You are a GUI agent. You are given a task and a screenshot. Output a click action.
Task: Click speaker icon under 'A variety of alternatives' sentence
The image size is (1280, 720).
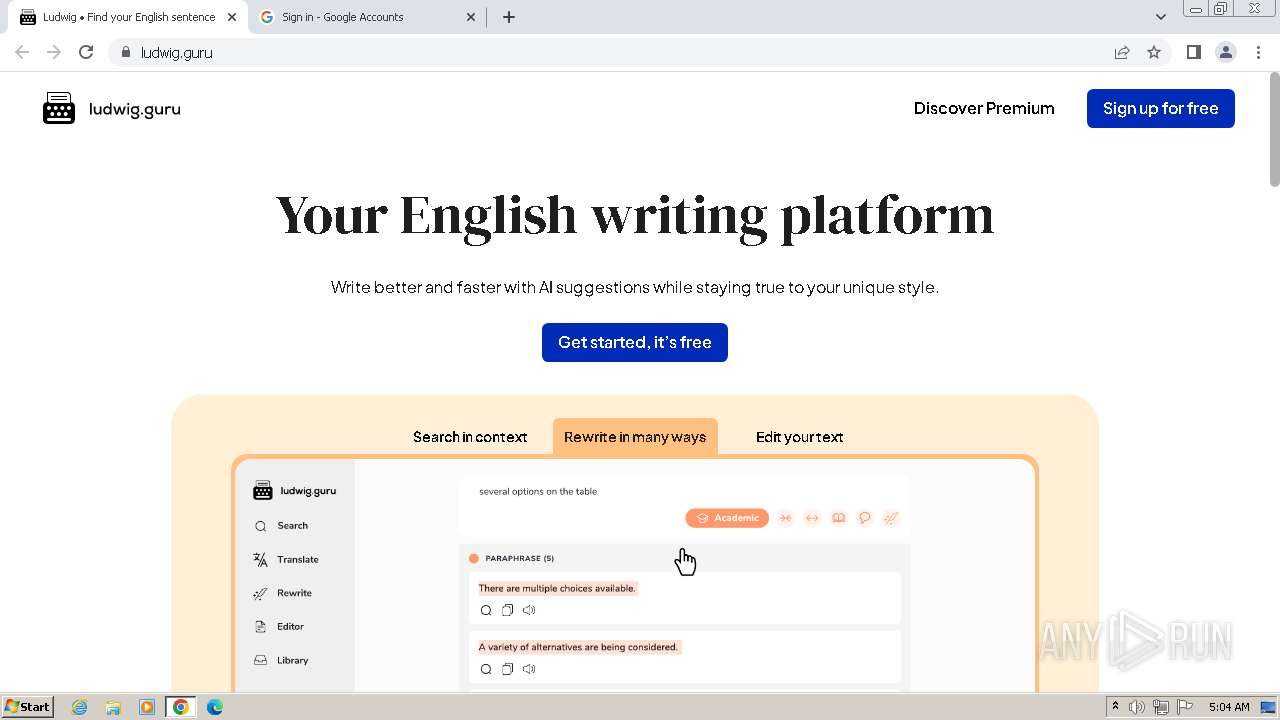click(529, 669)
